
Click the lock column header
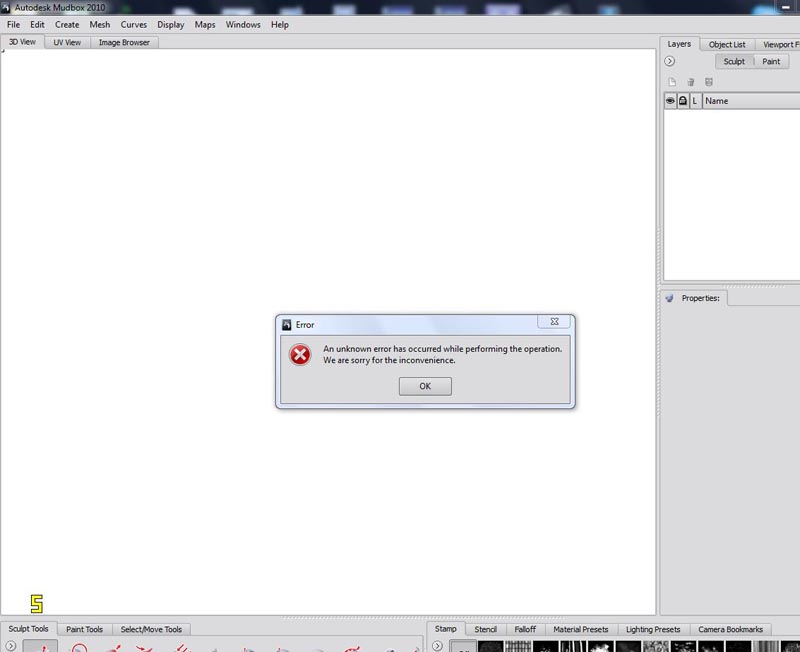[683, 101]
